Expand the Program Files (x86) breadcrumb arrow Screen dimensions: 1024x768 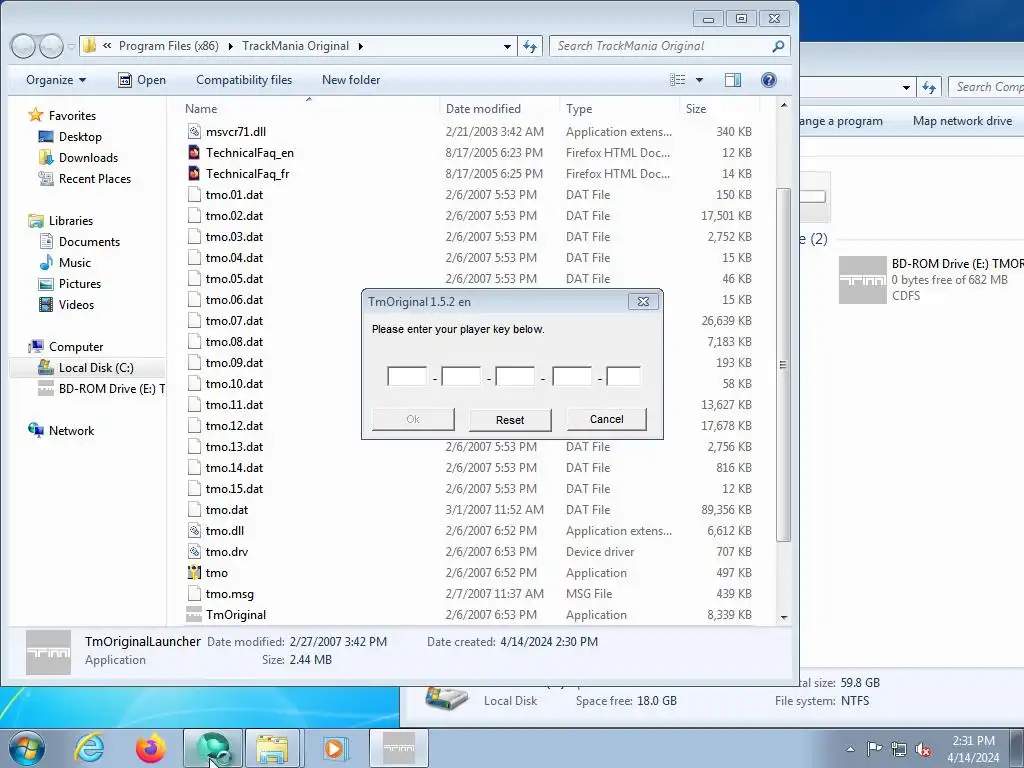[231, 46]
